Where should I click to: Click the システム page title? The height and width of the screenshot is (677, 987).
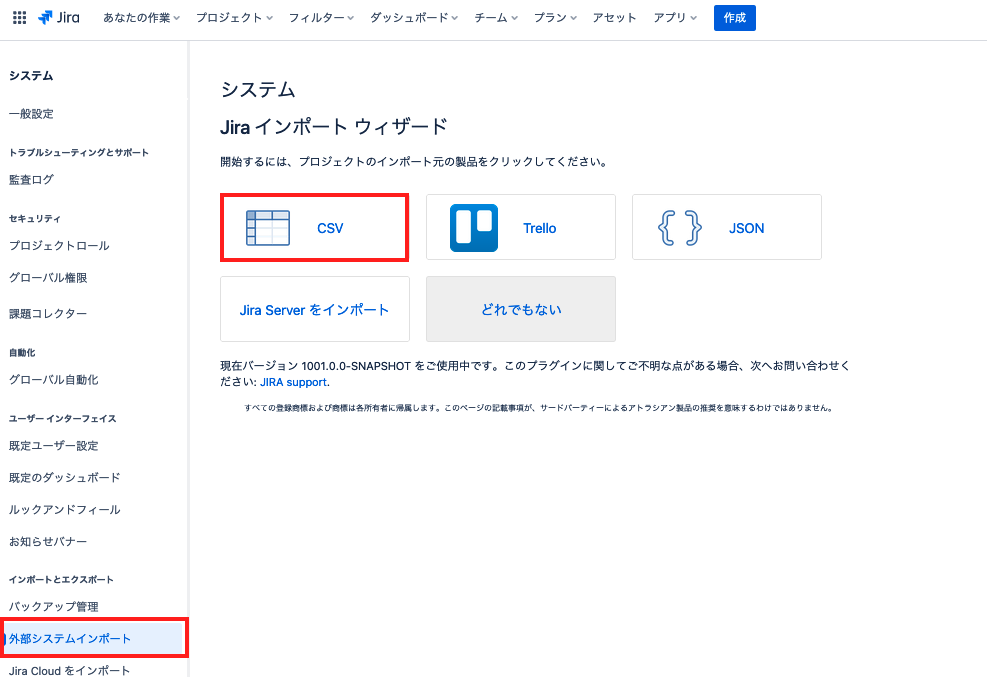(258, 89)
